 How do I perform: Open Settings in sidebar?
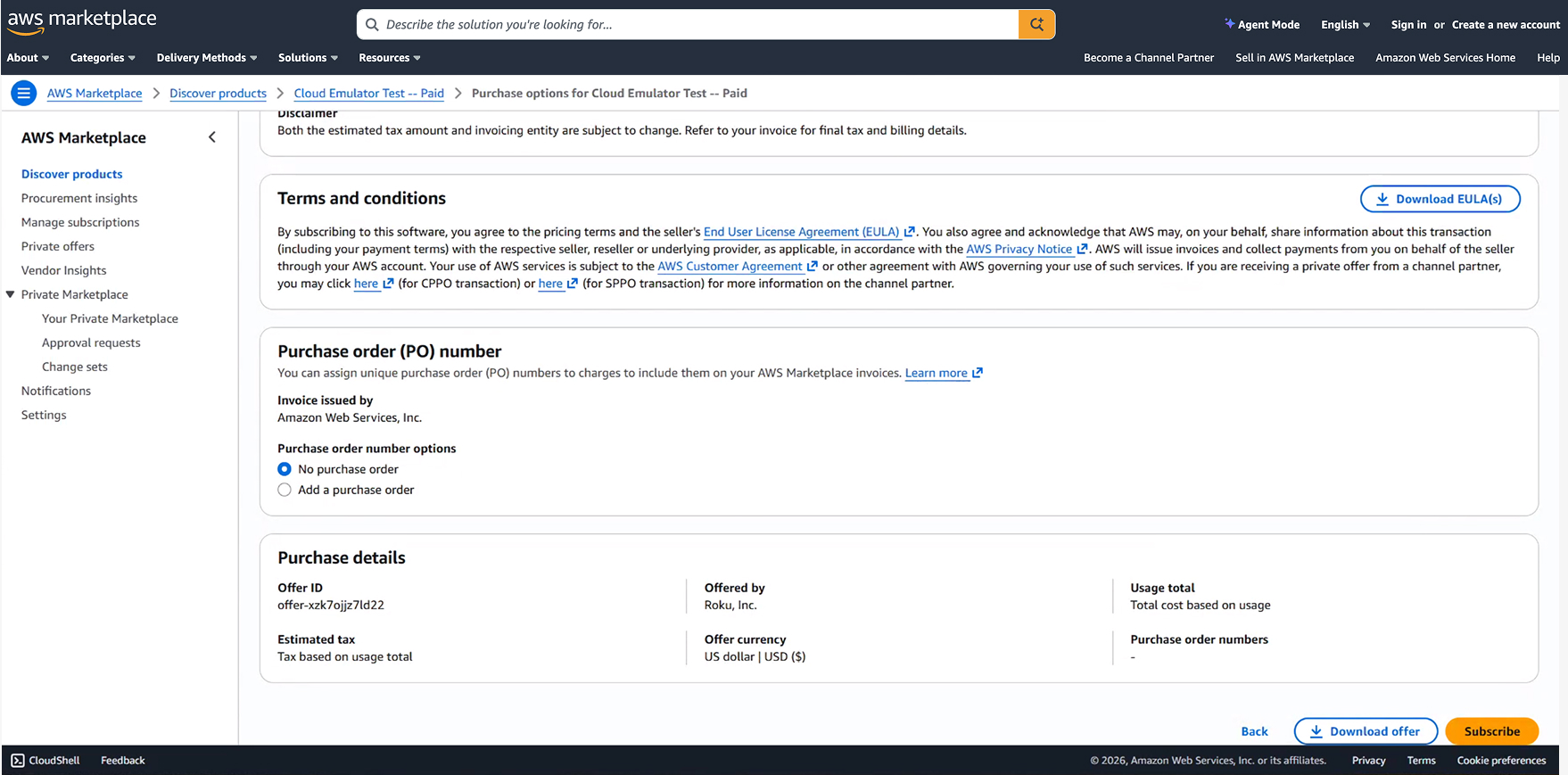click(44, 415)
